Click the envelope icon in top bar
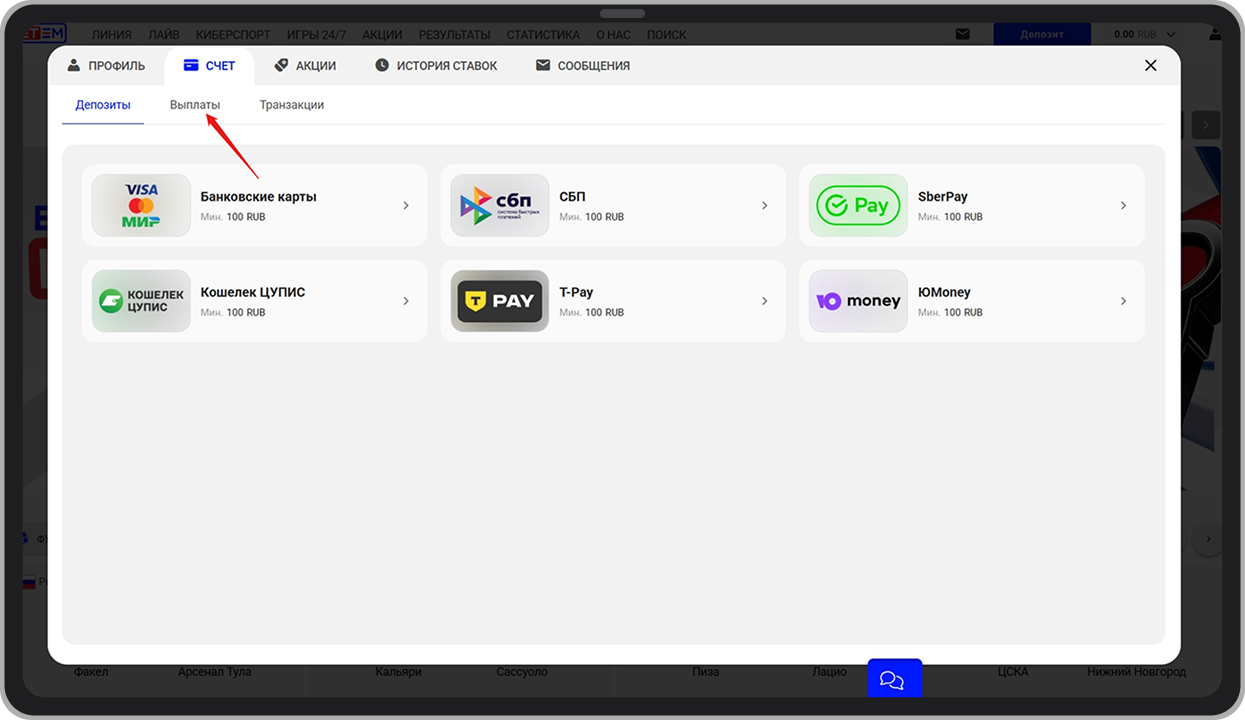Image resolution: width=1245 pixels, height=720 pixels. click(962, 34)
